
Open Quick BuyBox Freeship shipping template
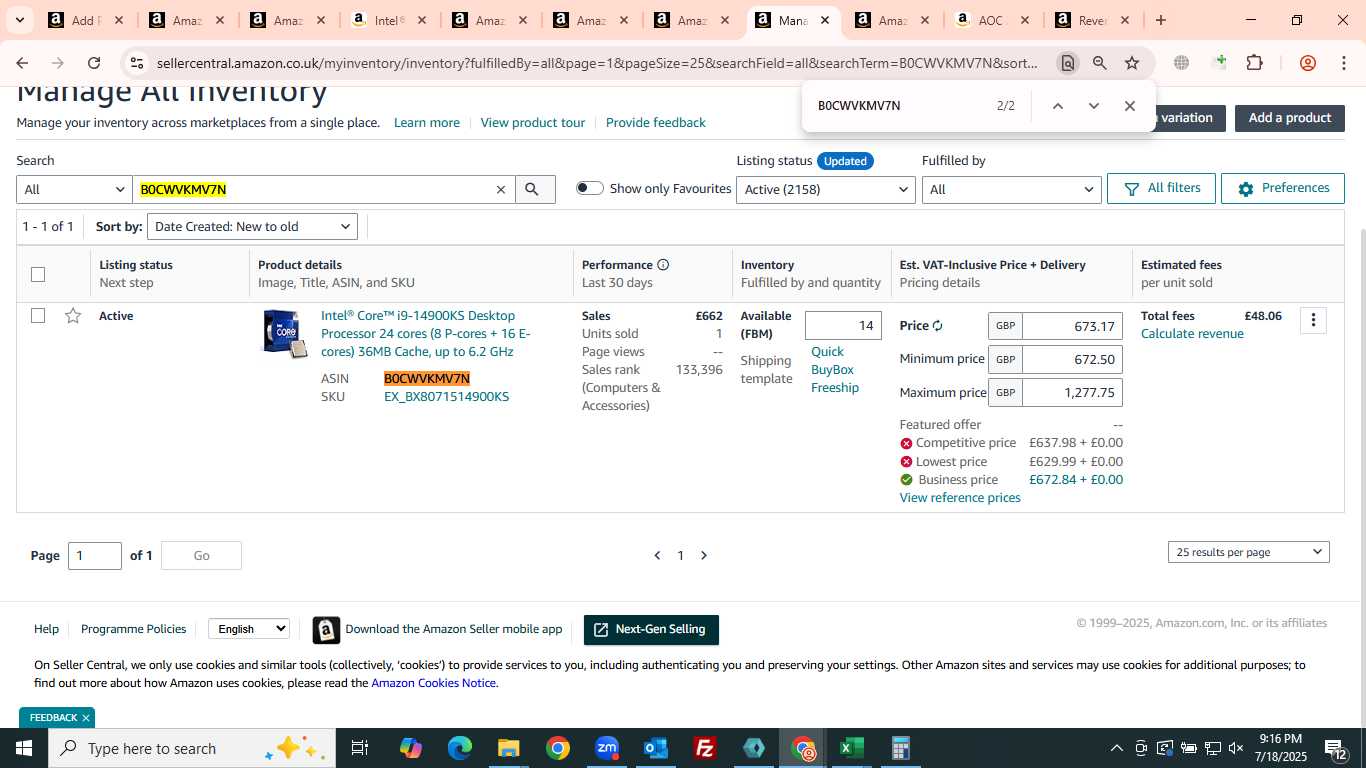click(835, 370)
